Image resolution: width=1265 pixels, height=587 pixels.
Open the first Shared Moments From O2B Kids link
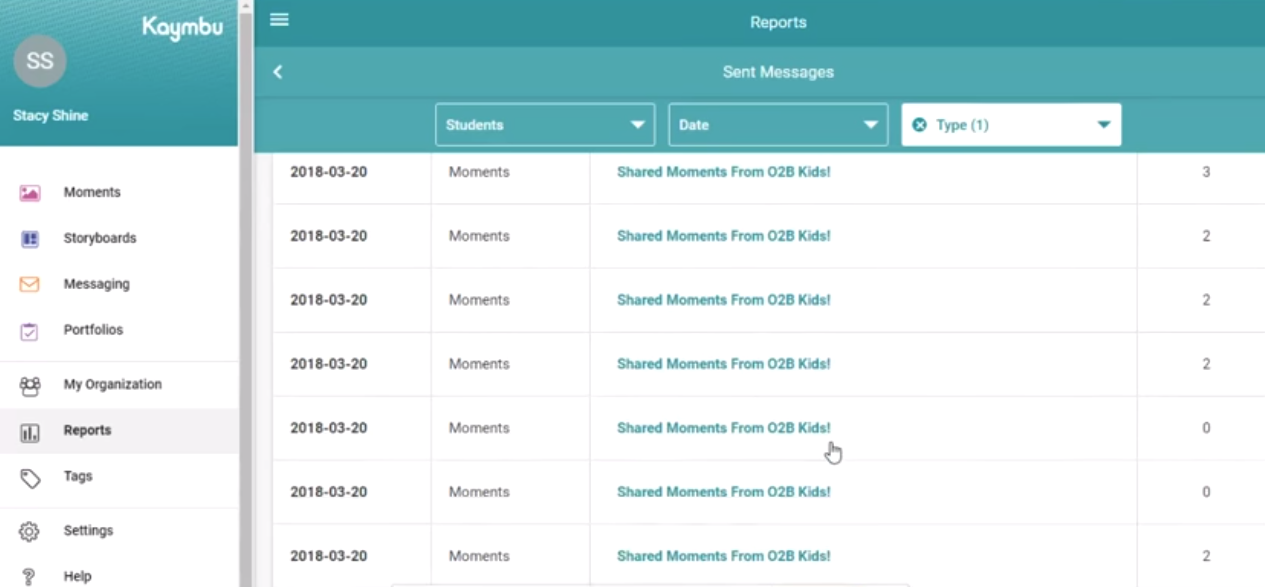[x=723, y=172]
